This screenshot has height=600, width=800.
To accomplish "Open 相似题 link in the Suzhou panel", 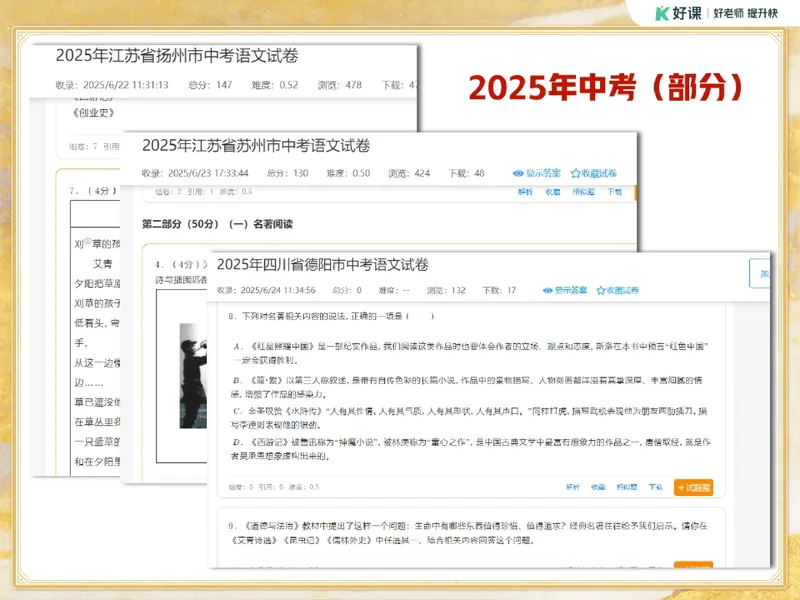I will (583, 192).
